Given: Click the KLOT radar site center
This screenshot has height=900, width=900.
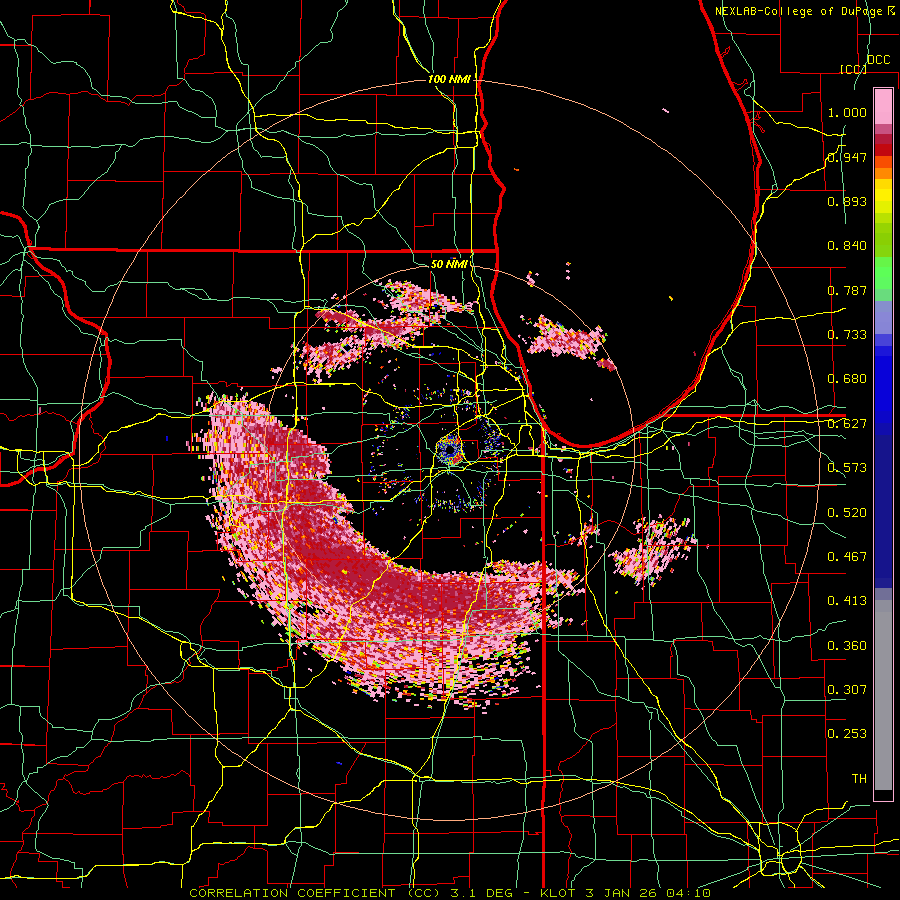Looking at the screenshot, I should [x=449, y=450].
